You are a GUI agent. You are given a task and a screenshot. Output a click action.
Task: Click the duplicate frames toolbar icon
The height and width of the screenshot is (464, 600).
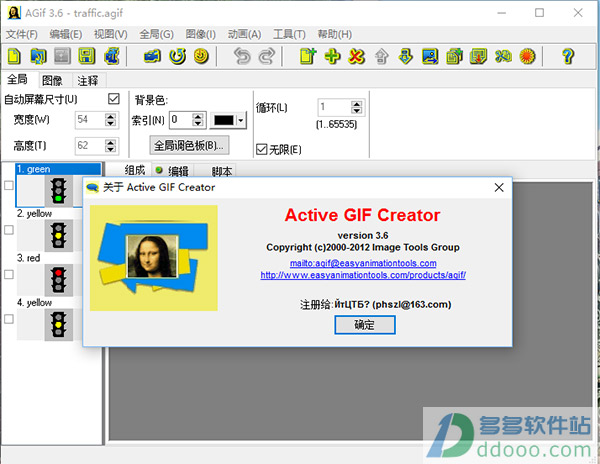click(454, 56)
